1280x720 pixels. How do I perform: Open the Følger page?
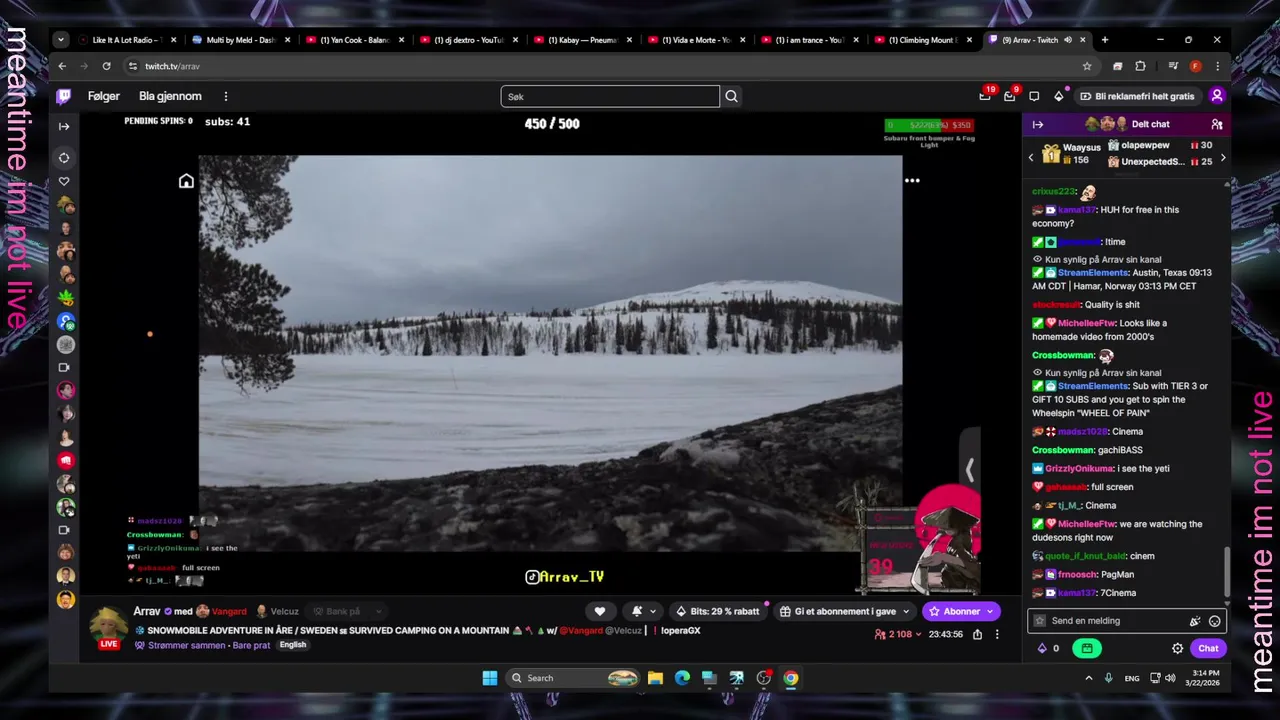104,96
